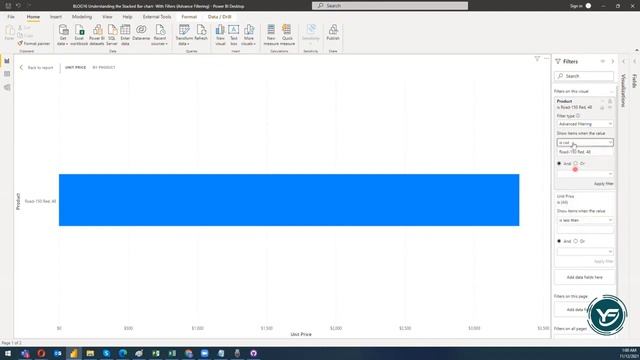The height and width of the screenshot is (360, 640).
Task: Expand the Visualizations pane
Action: point(623,61)
